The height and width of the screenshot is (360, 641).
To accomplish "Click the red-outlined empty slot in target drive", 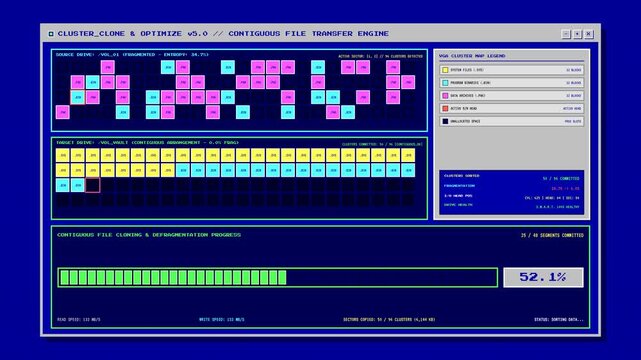I will [x=92, y=185].
